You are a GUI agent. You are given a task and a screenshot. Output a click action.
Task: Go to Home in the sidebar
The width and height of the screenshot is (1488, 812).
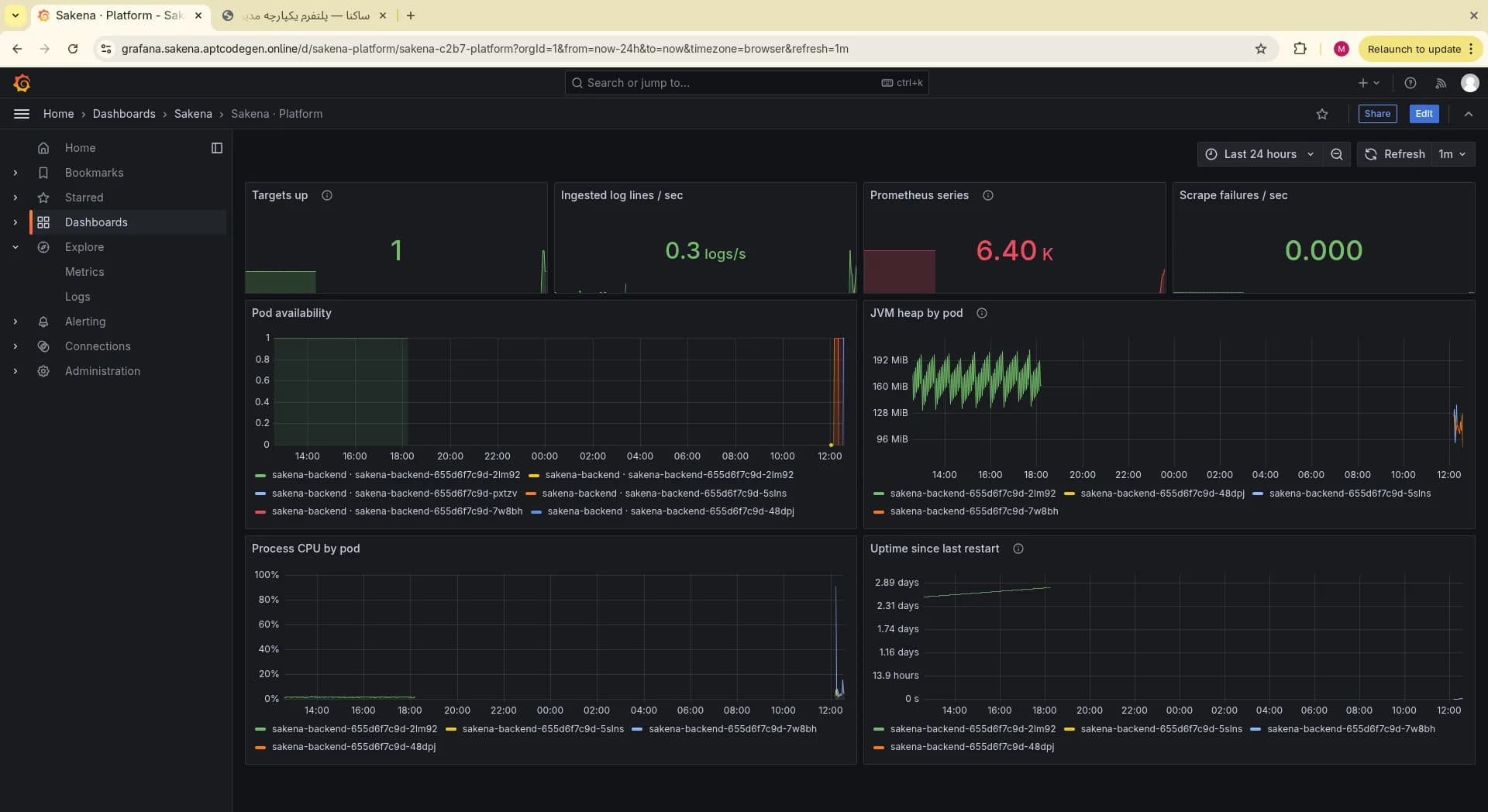[80, 148]
